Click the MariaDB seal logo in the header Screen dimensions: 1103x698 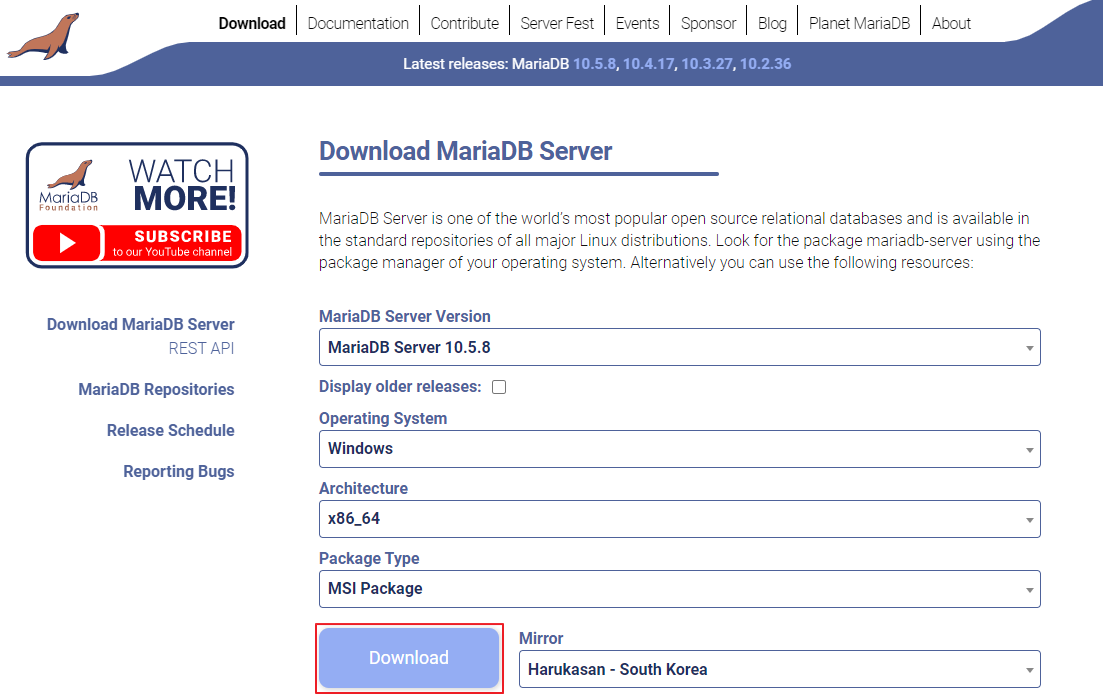coord(44,36)
